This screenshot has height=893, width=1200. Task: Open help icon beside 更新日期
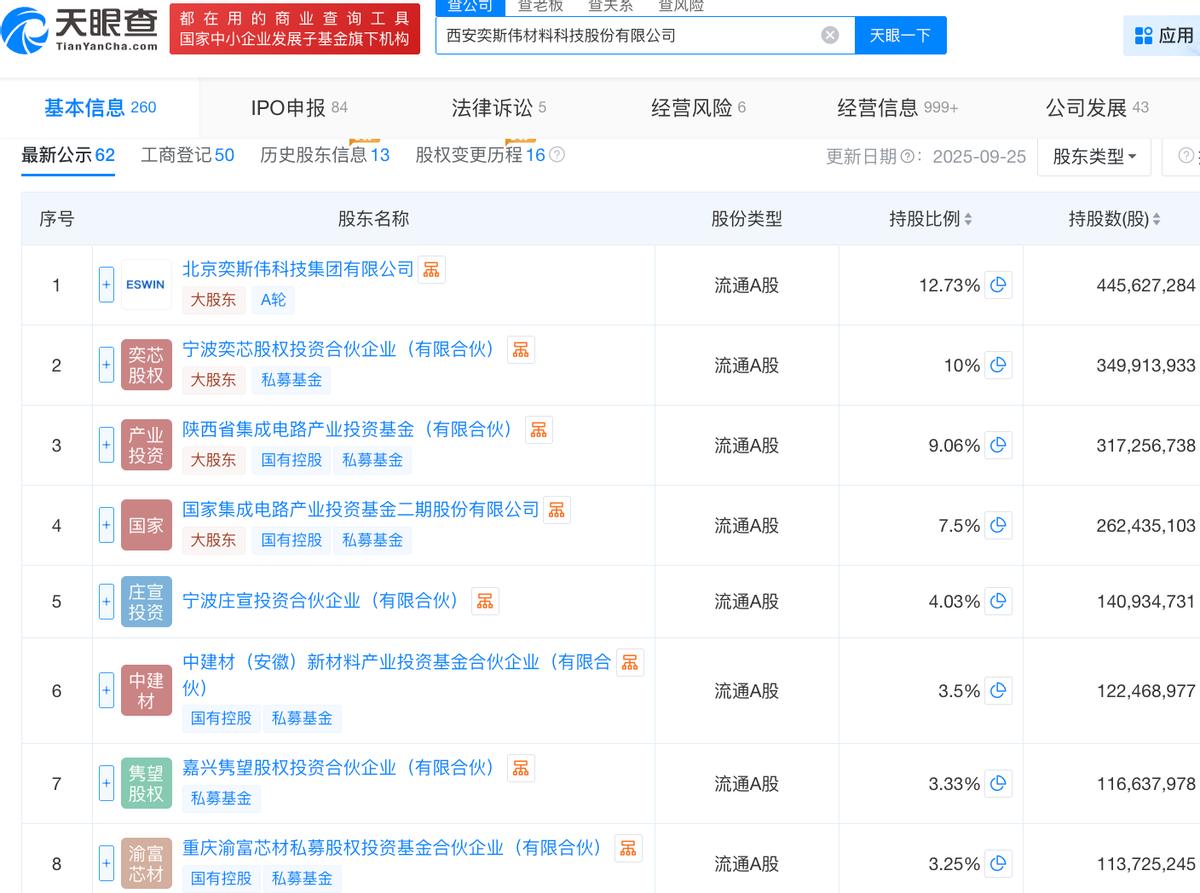point(908,157)
